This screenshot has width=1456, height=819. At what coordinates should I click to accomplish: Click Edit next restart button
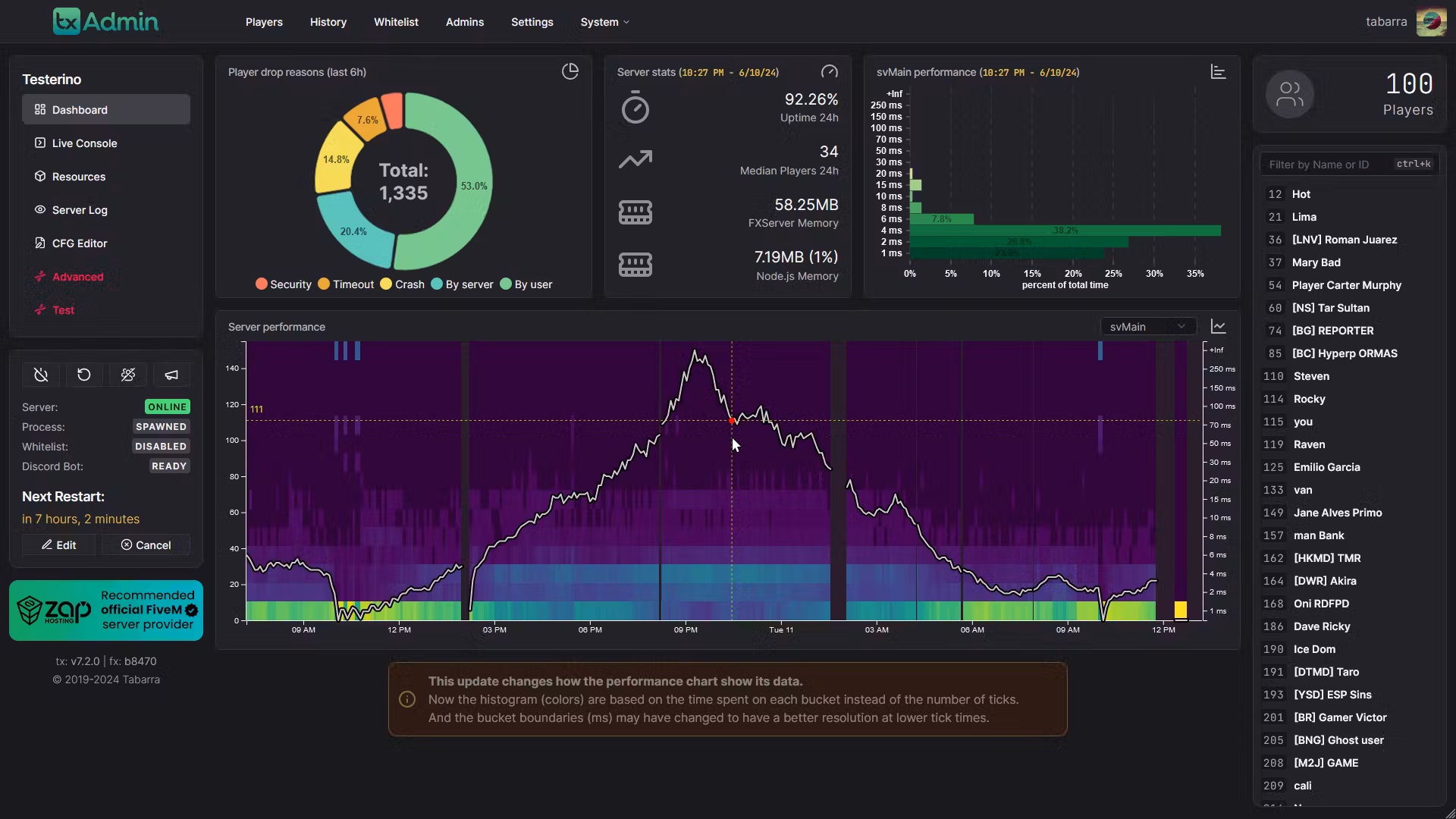click(59, 545)
